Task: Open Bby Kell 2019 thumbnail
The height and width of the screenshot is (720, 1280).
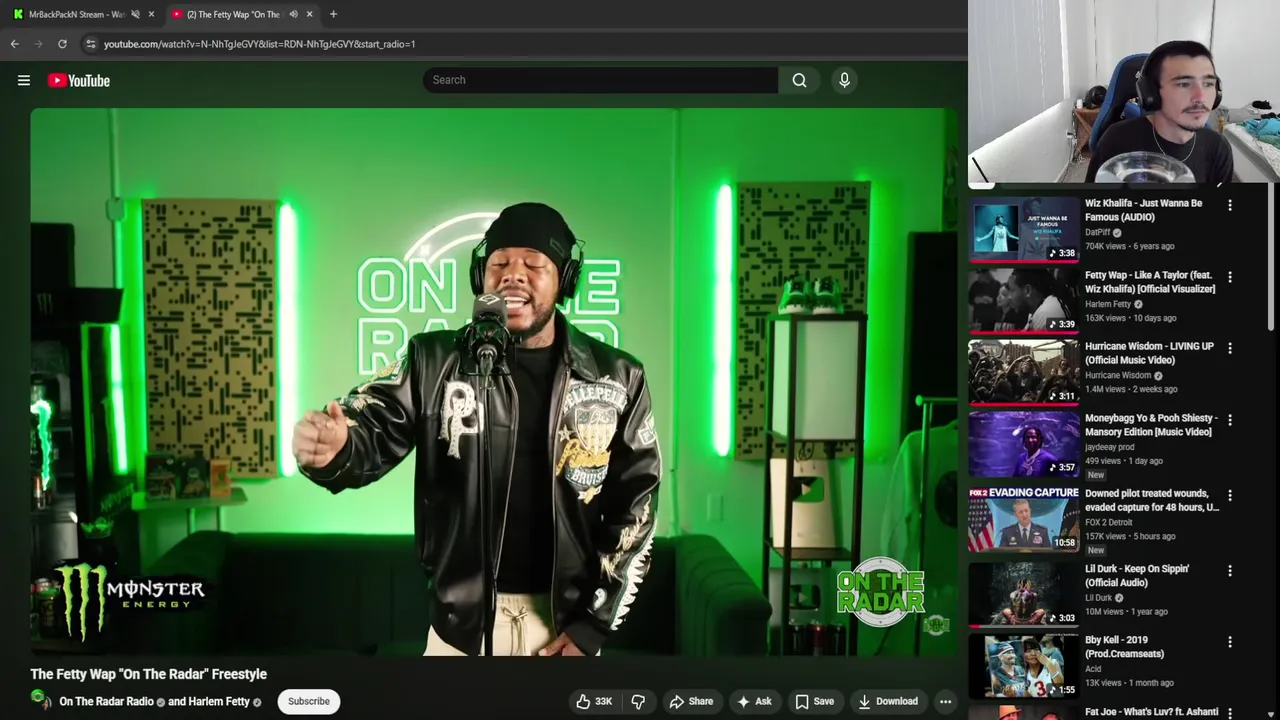Action: point(1023,666)
